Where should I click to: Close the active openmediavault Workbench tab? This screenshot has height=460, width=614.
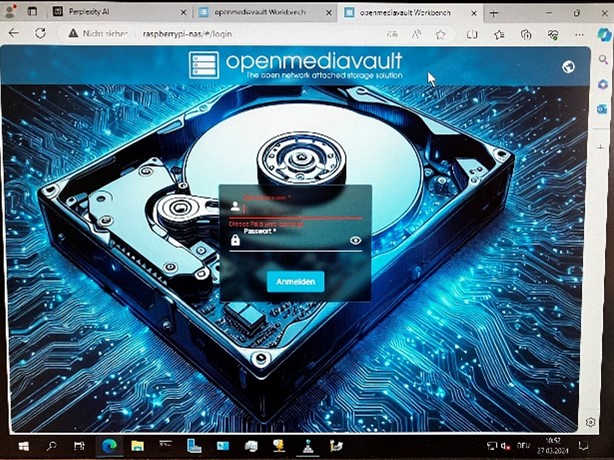point(473,13)
